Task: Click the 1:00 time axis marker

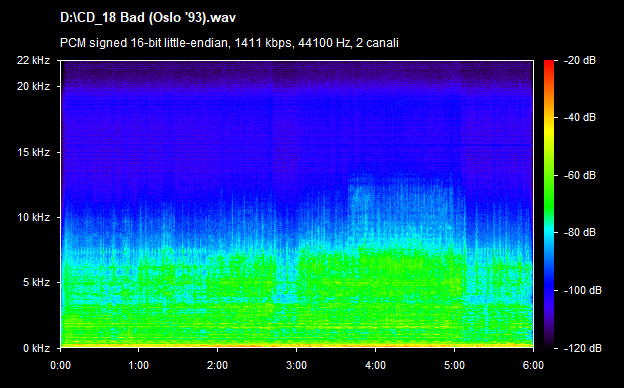Action: (x=138, y=365)
